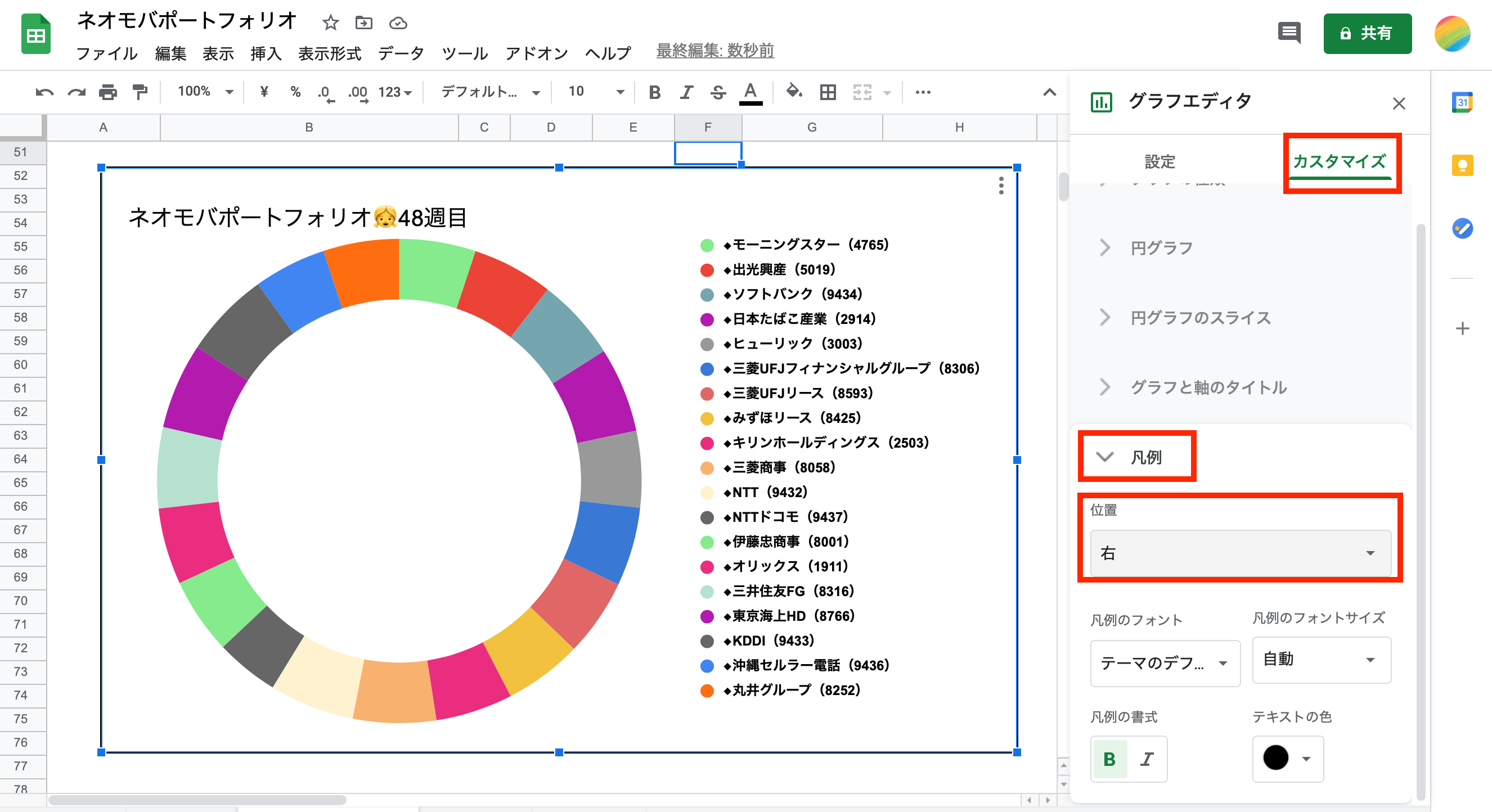Open 最終編集 version history link
1492x812 pixels.
coord(714,51)
